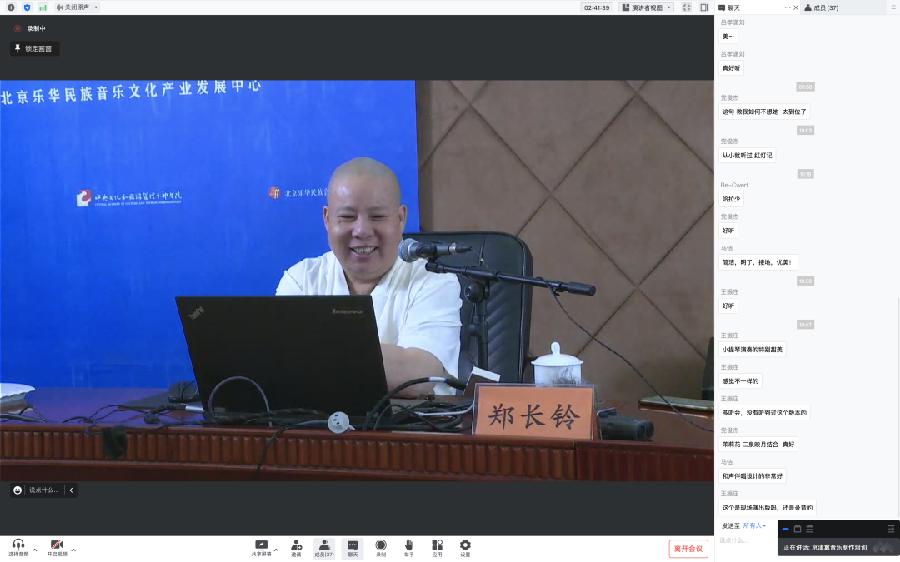The width and height of the screenshot is (900, 562).
Task: Click the chat message '真好呀'
Action: point(731,68)
